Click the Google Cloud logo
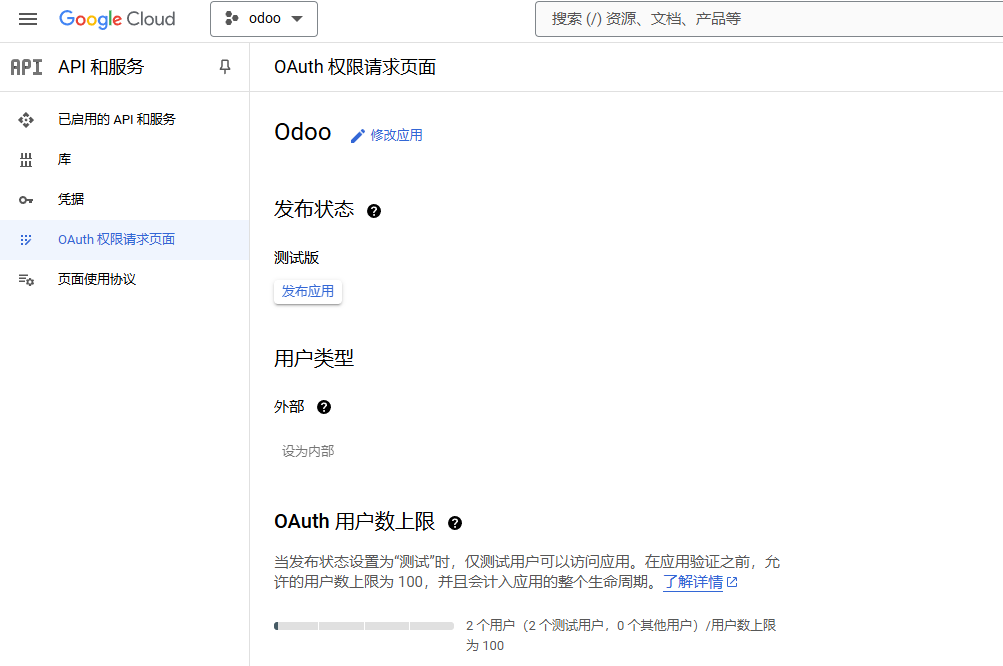The width and height of the screenshot is (1003, 666). 117,19
